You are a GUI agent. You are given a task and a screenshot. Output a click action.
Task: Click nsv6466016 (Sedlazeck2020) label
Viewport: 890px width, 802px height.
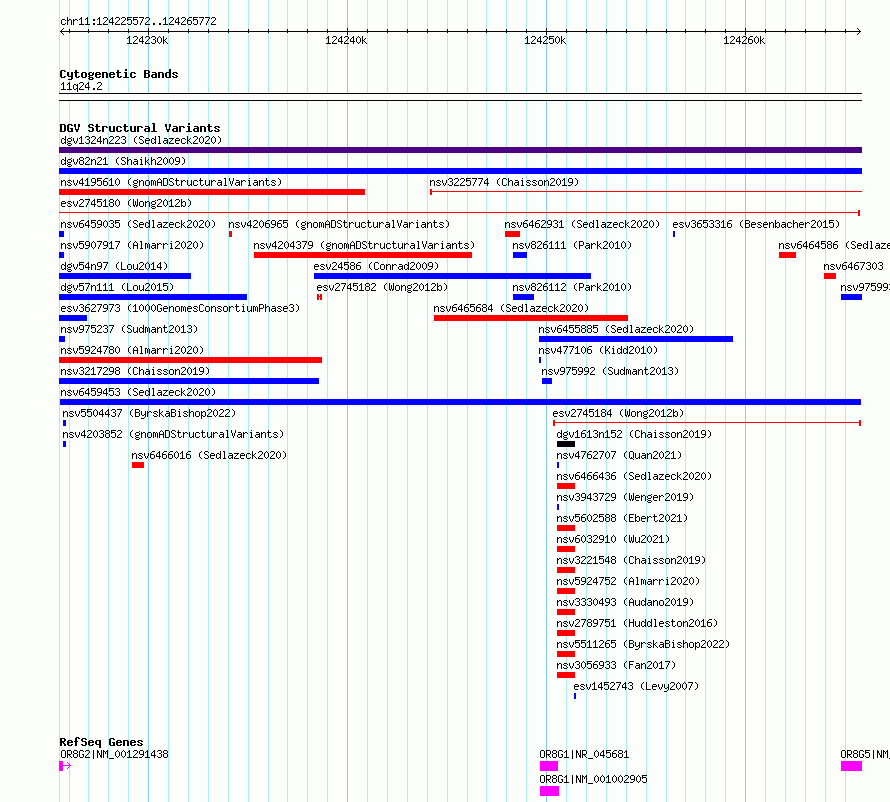click(x=209, y=455)
